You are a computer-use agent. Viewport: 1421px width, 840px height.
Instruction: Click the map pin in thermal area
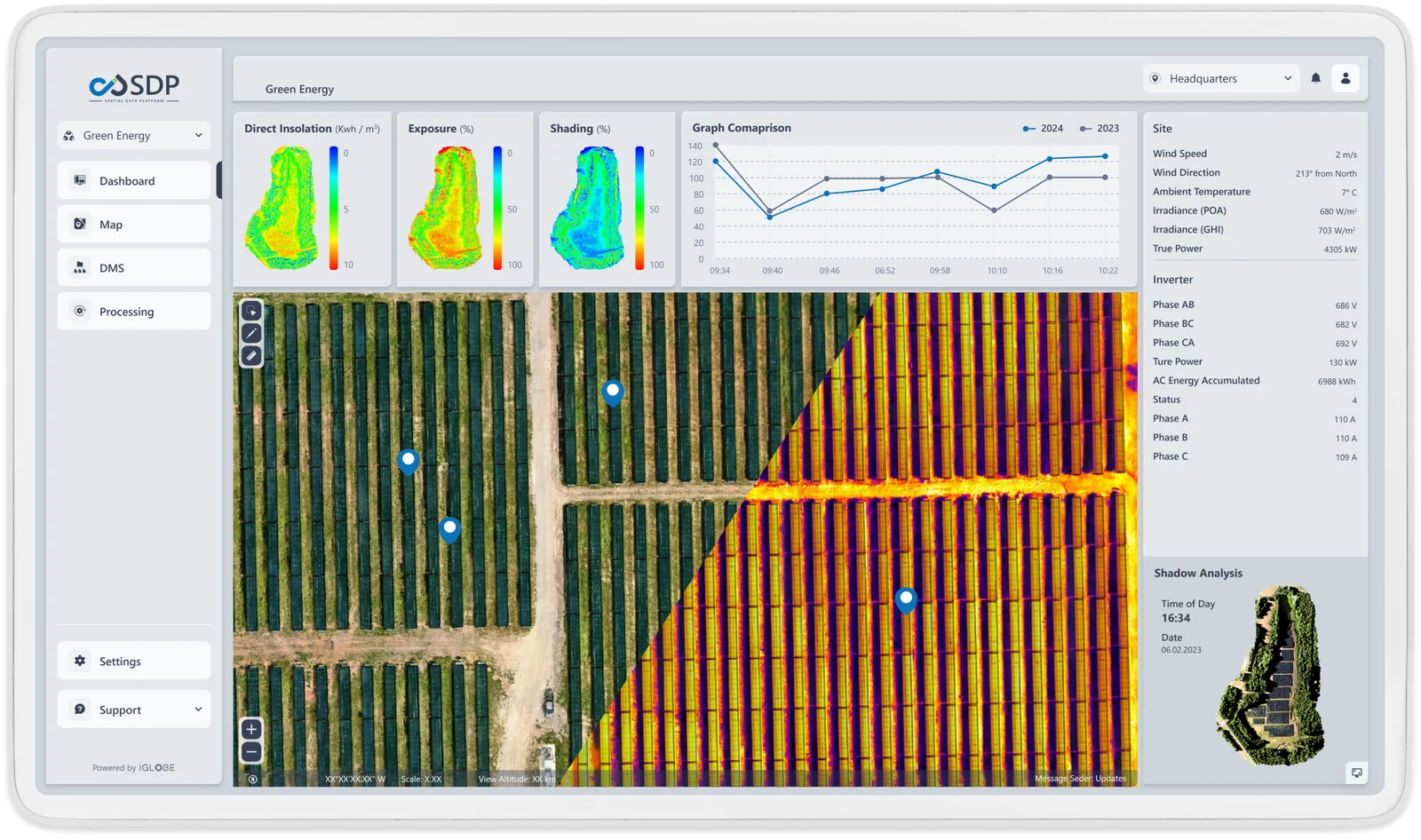[x=906, y=599]
